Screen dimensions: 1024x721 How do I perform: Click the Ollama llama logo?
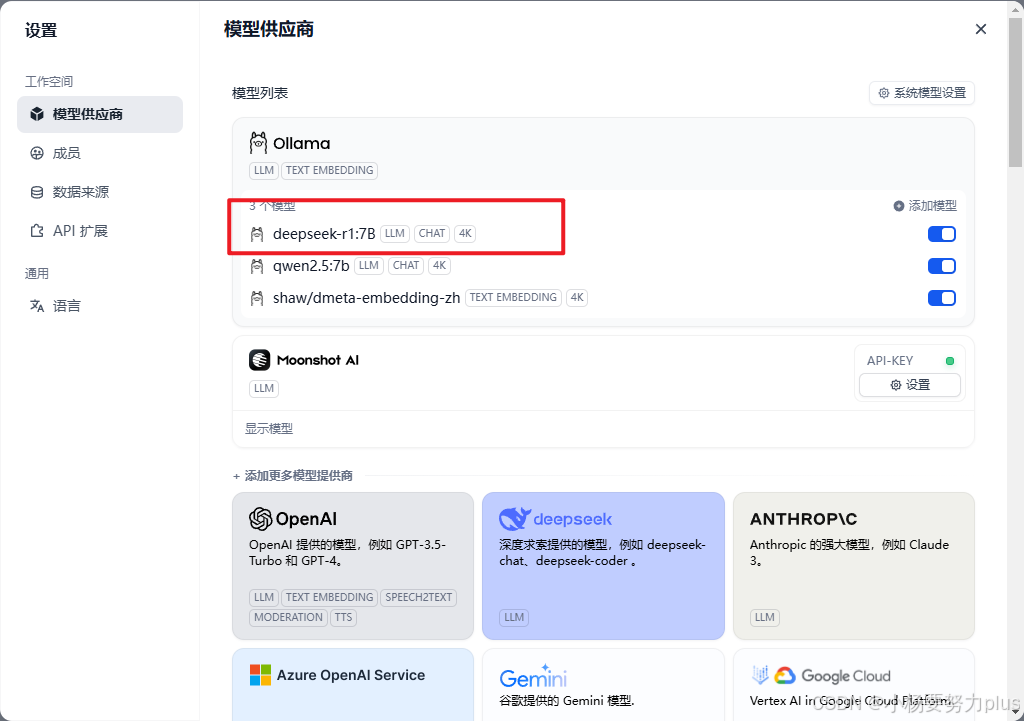pos(259,142)
